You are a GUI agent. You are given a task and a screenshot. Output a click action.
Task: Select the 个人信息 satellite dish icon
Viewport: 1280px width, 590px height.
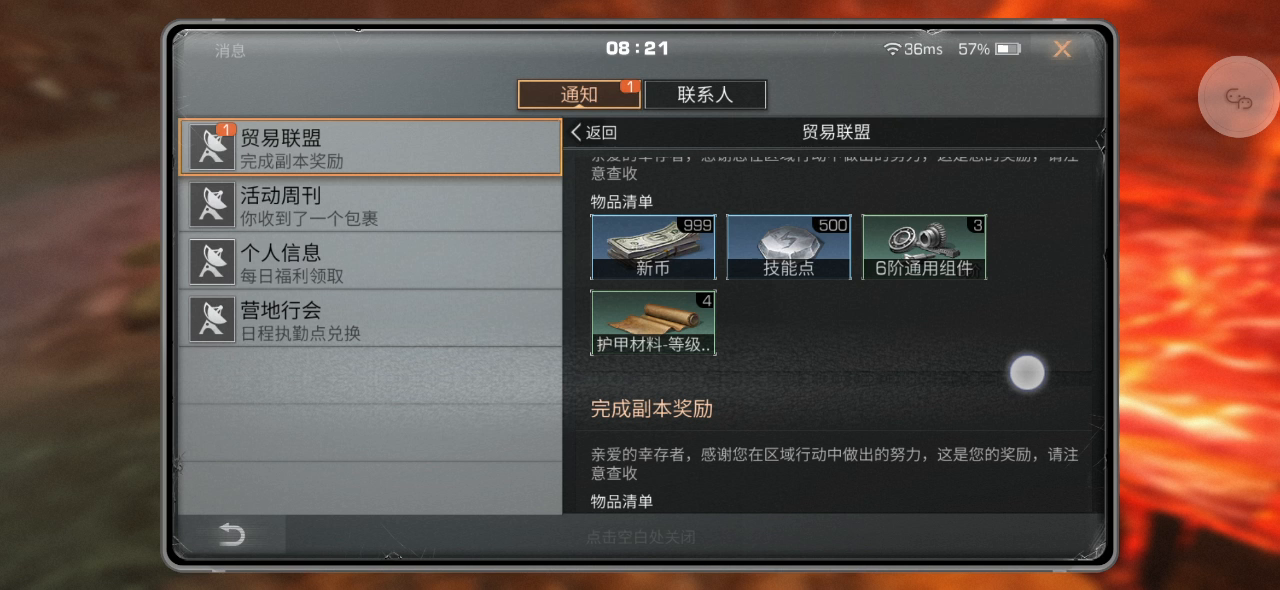pyautogui.click(x=212, y=262)
